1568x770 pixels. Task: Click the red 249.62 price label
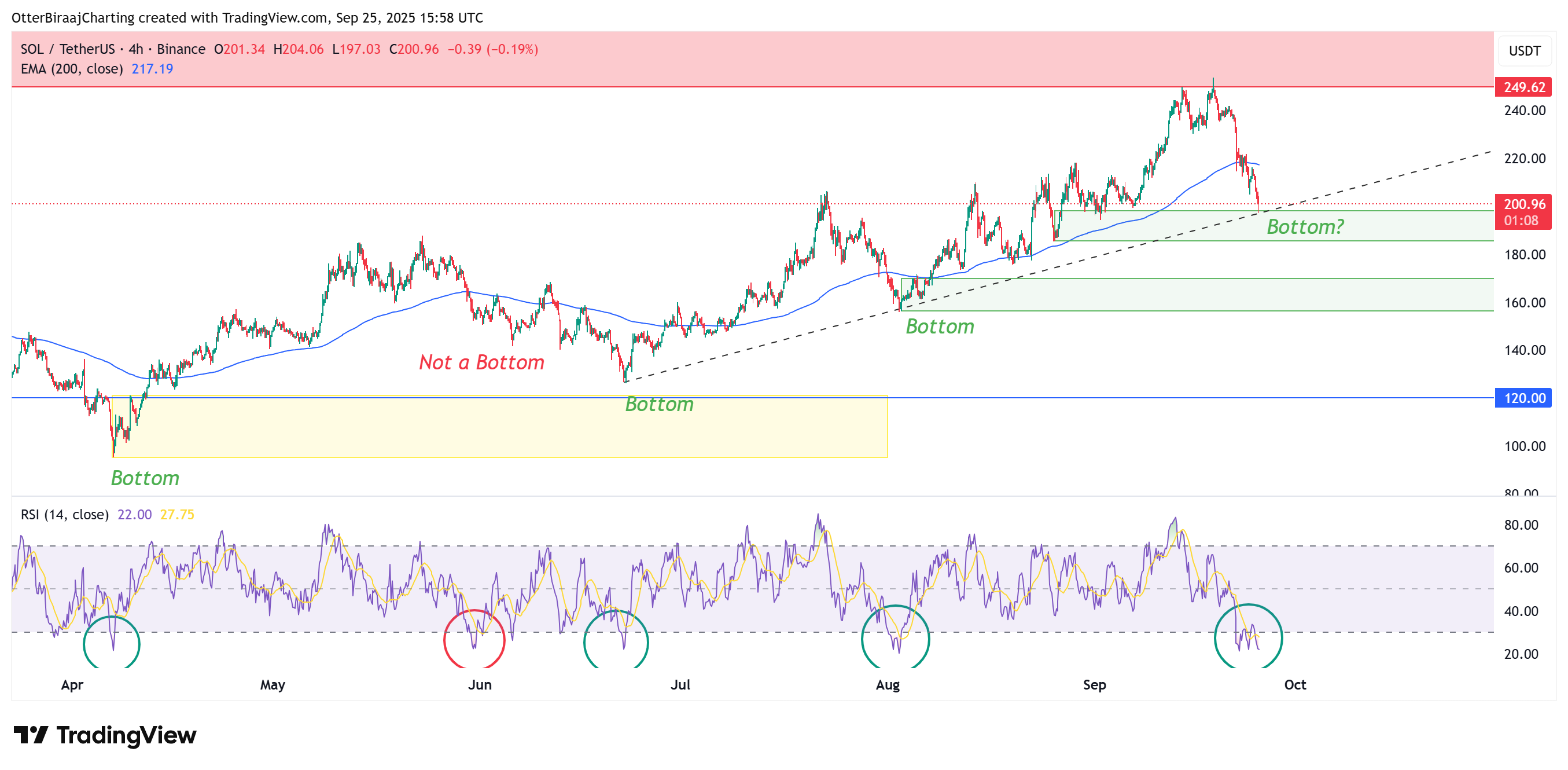1523,87
